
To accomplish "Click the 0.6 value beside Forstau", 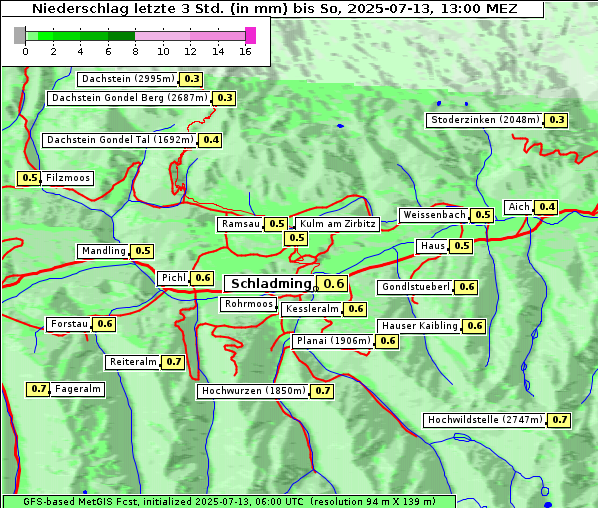I will [104, 325].
